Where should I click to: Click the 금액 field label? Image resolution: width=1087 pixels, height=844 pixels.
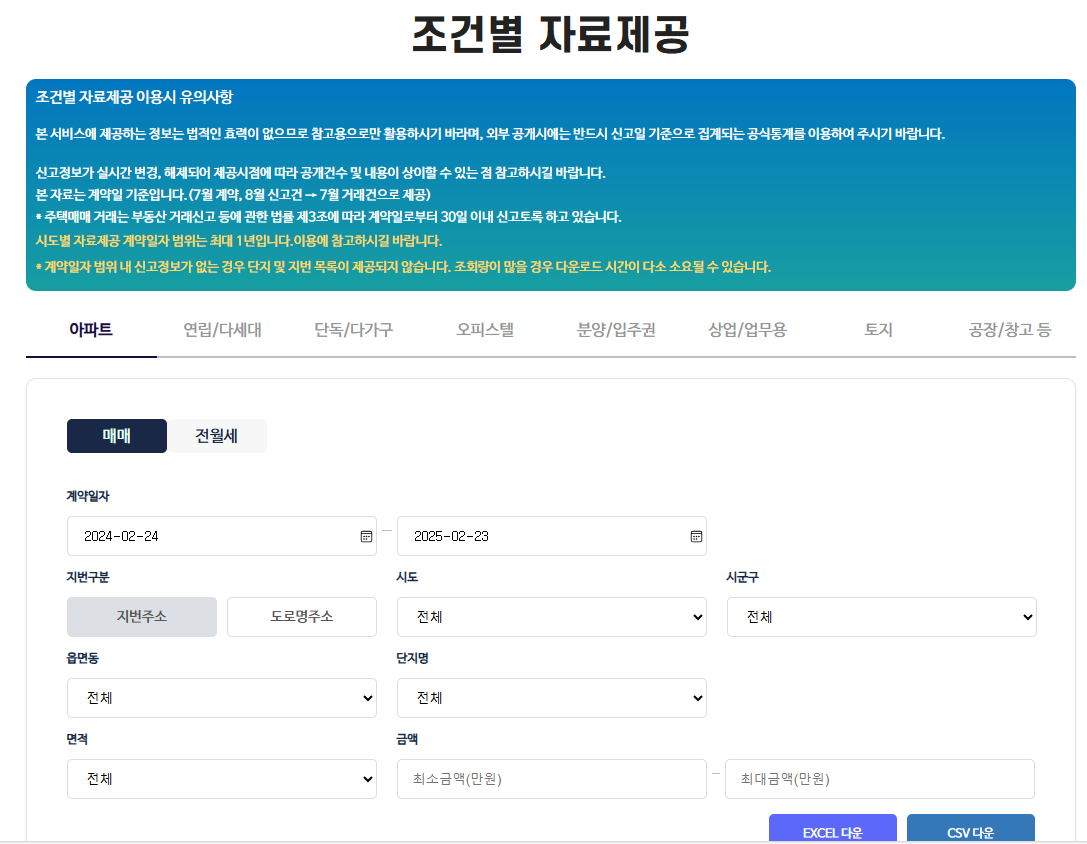point(407,739)
